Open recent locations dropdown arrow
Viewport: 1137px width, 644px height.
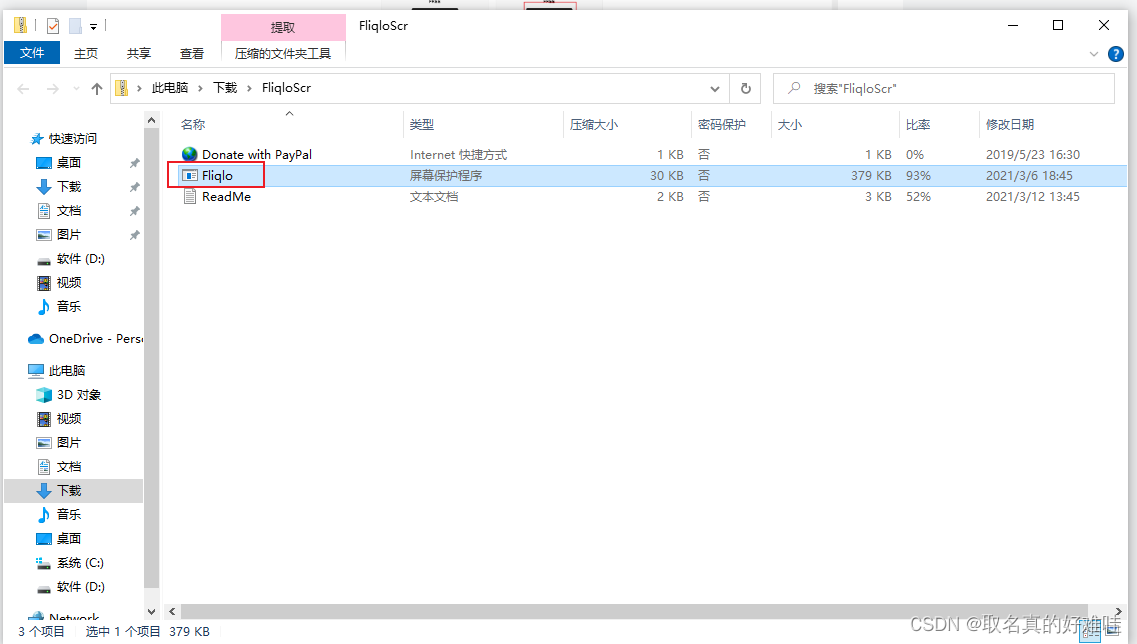(x=76, y=88)
